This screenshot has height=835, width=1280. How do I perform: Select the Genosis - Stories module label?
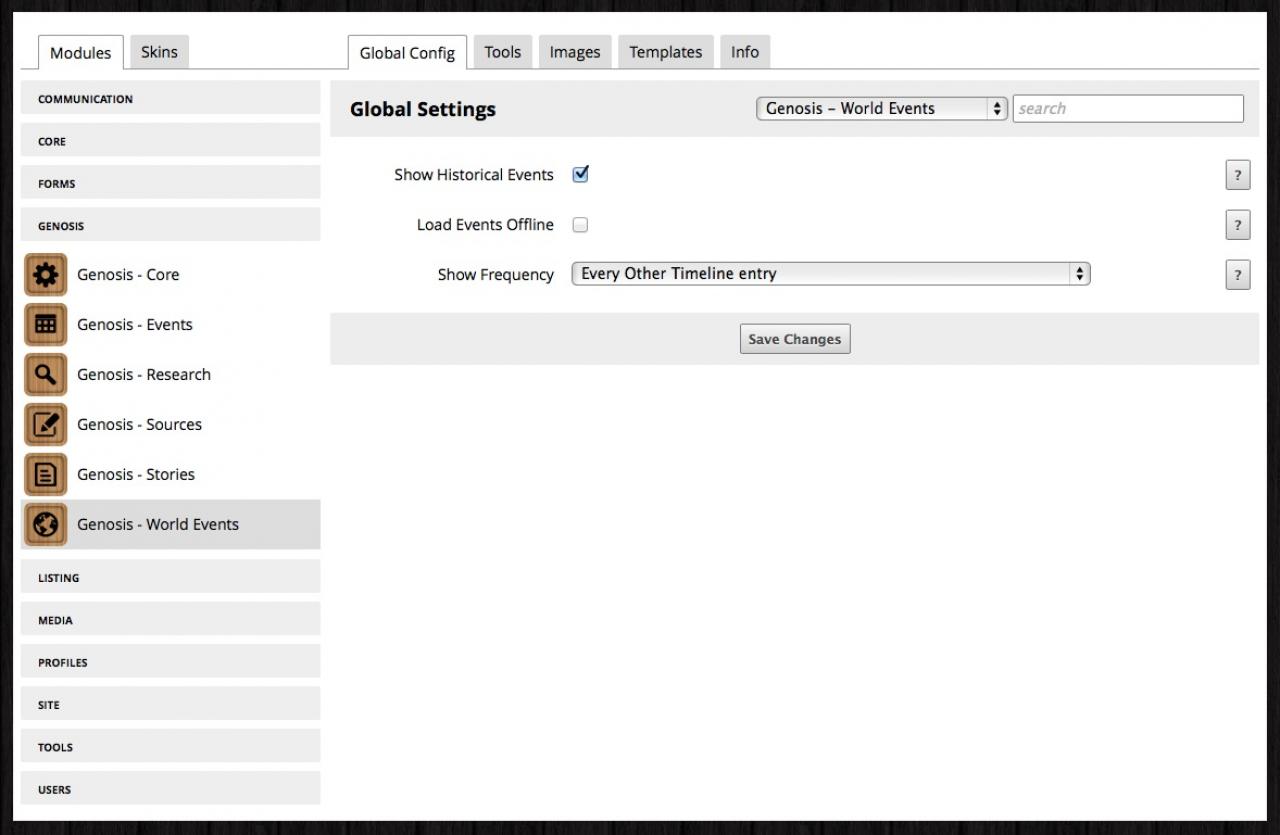coord(136,475)
